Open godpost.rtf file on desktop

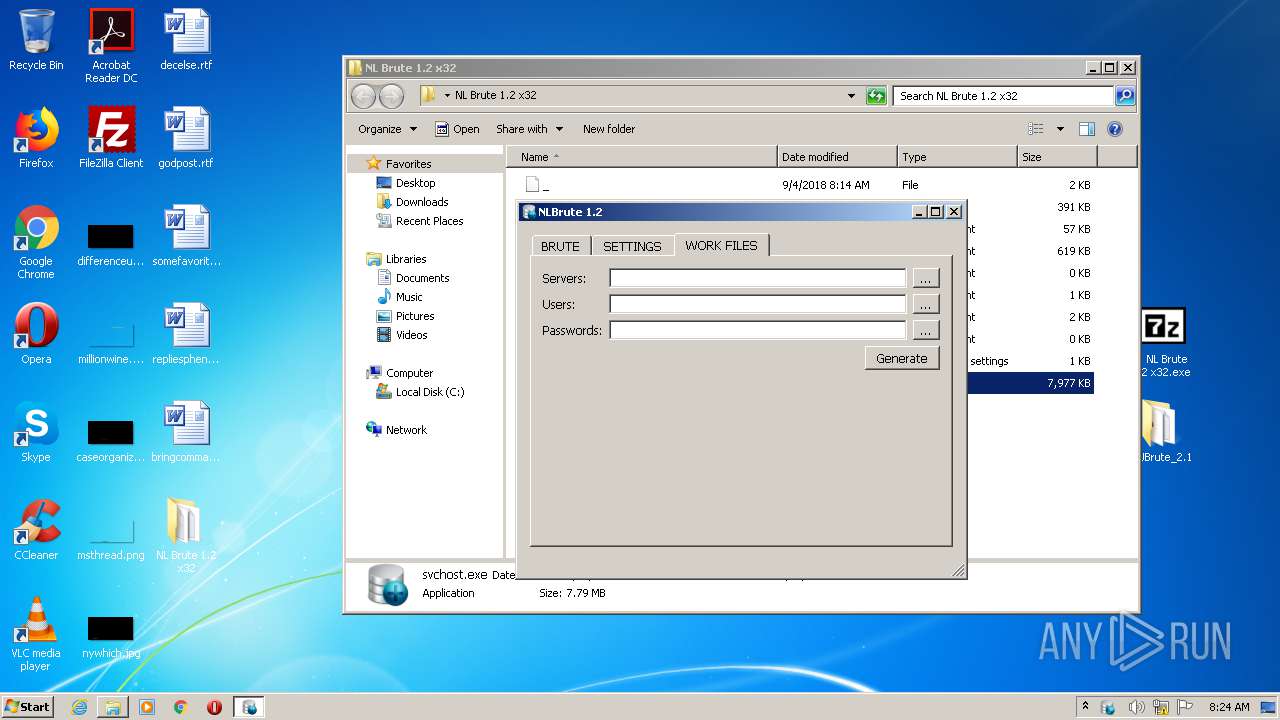(186, 138)
